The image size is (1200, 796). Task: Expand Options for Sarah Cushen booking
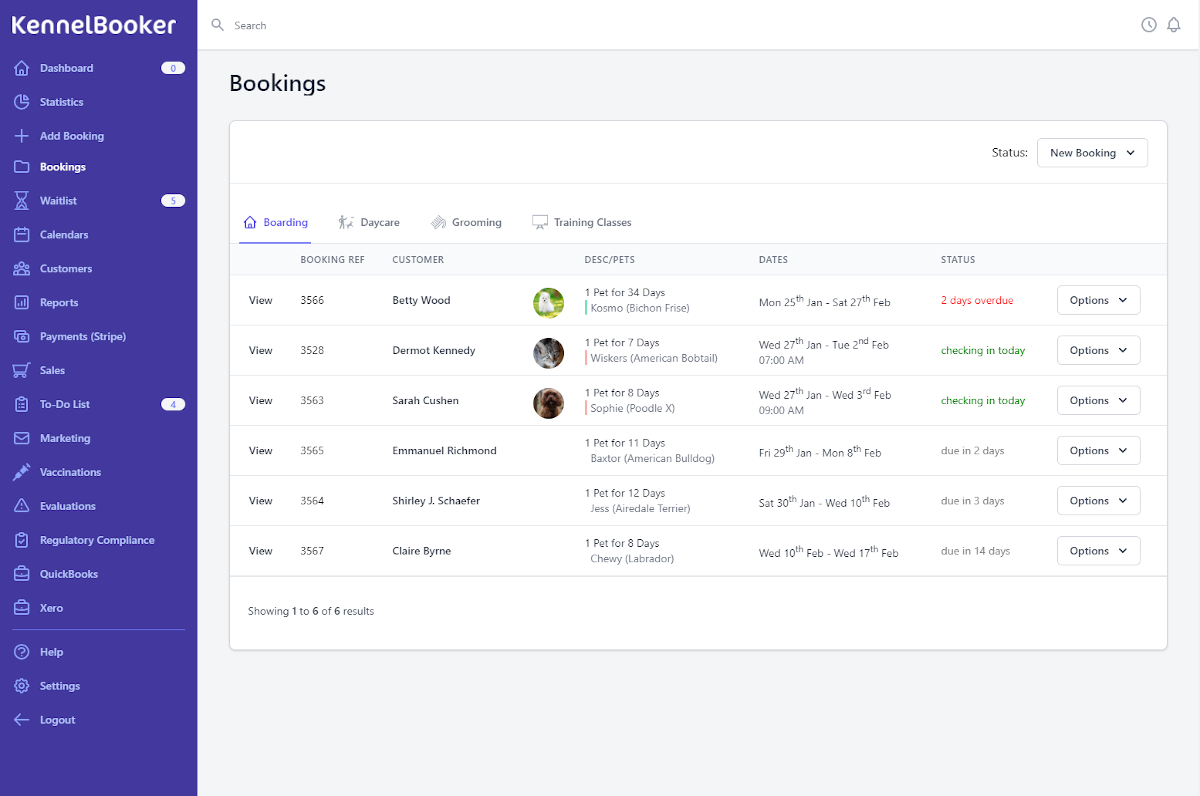pyautogui.click(x=1098, y=400)
